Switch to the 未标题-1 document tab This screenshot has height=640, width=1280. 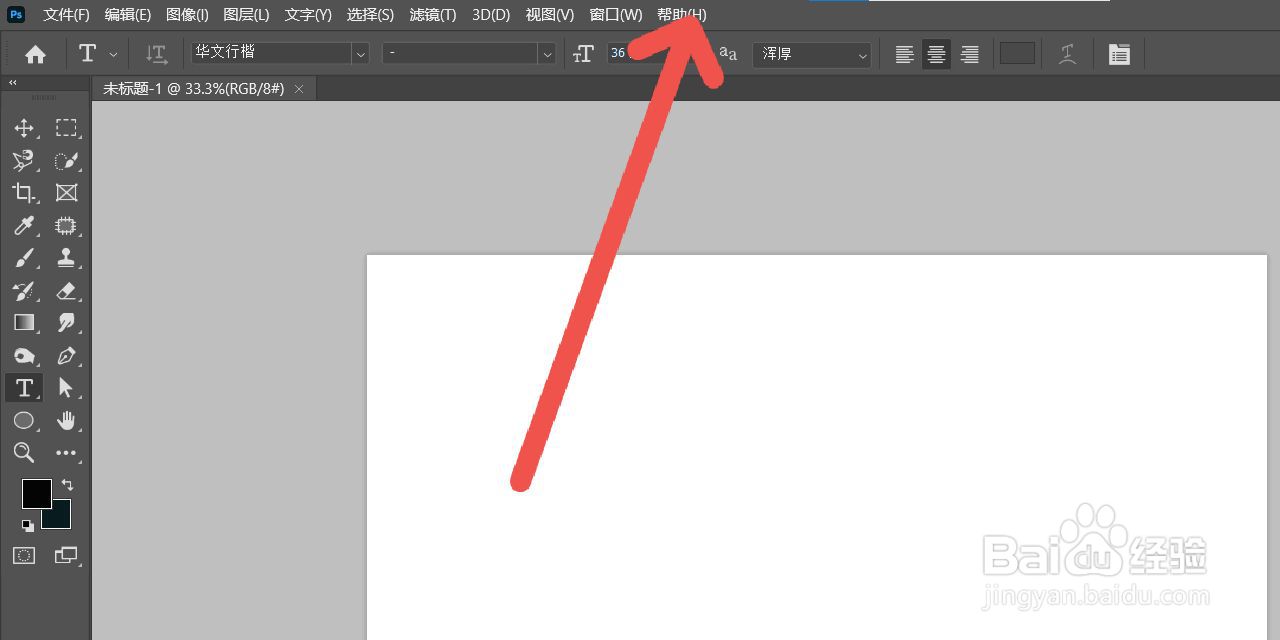[193, 89]
